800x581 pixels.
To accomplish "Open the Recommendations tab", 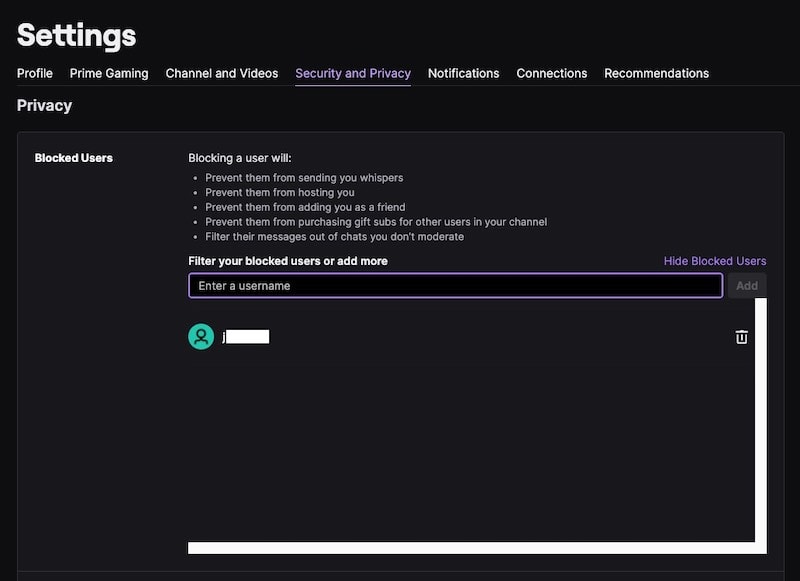I will pos(657,73).
